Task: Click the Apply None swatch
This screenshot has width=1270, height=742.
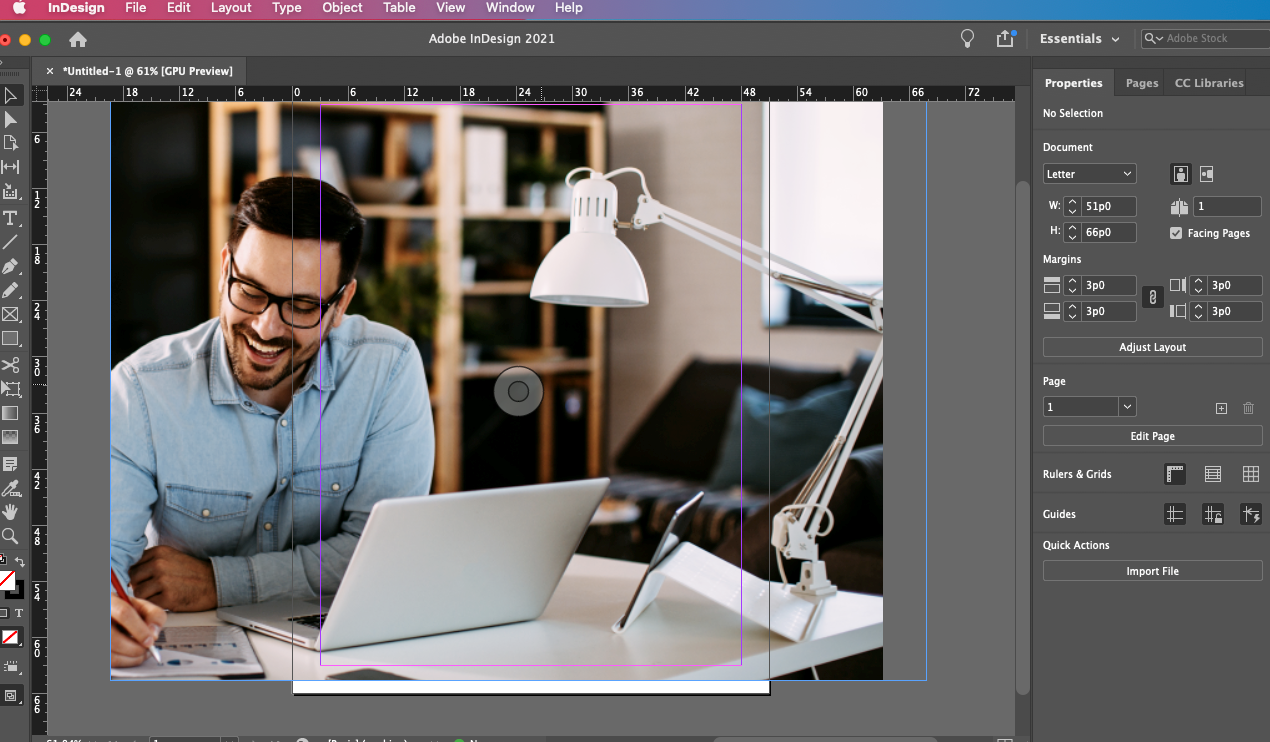Action: click(11, 637)
